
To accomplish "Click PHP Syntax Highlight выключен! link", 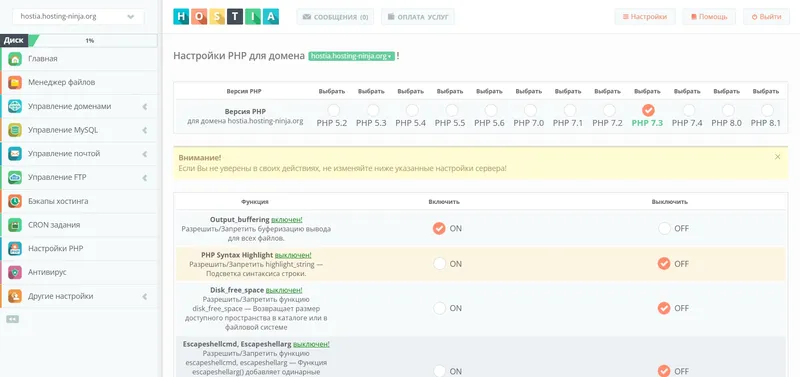I will click(293, 255).
